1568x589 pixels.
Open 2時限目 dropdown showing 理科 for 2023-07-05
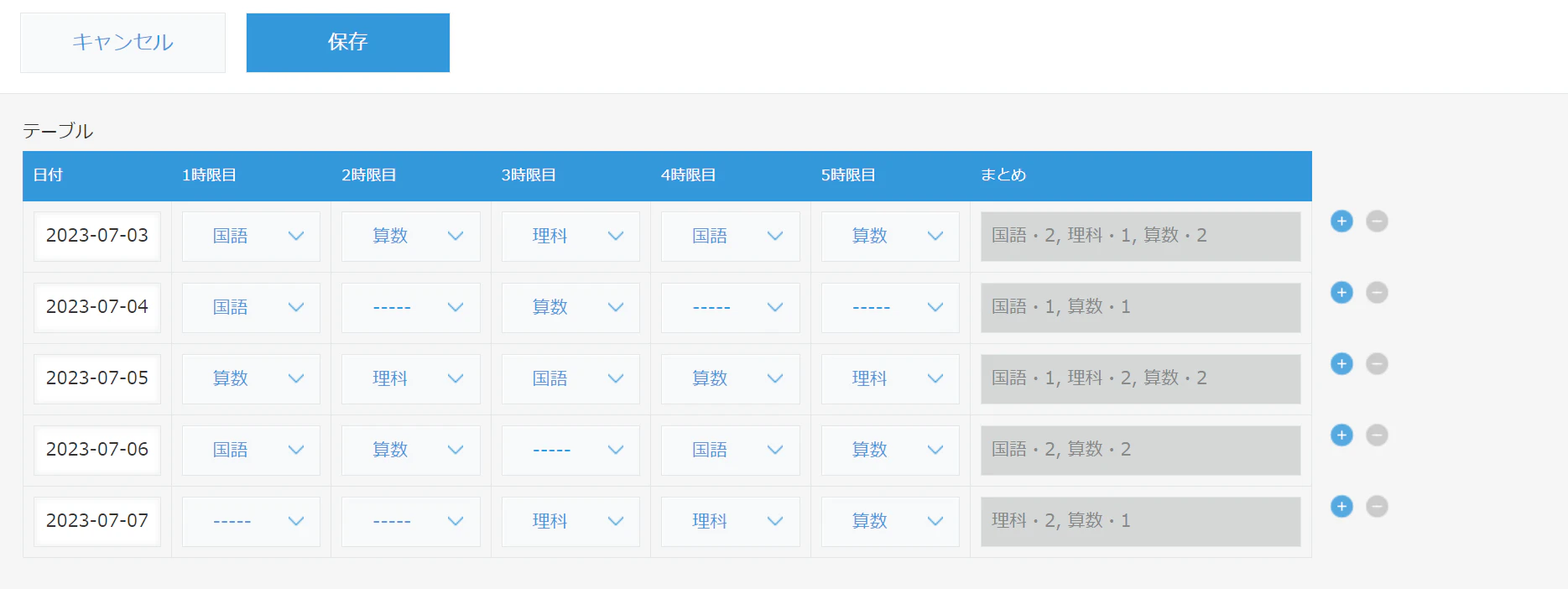pos(411,379)
